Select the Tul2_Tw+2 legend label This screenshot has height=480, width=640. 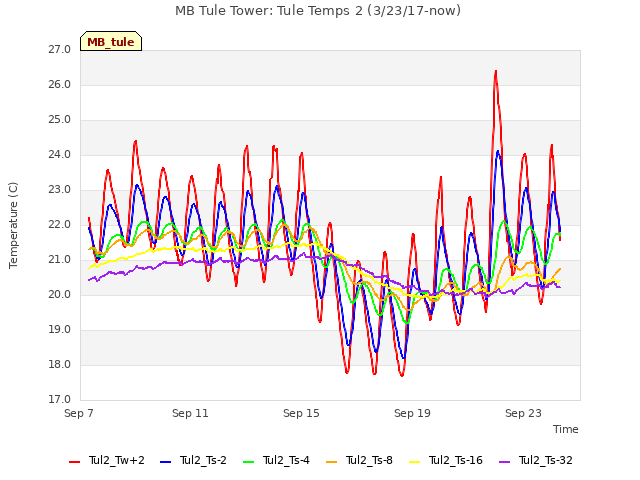tap(117, 460)
